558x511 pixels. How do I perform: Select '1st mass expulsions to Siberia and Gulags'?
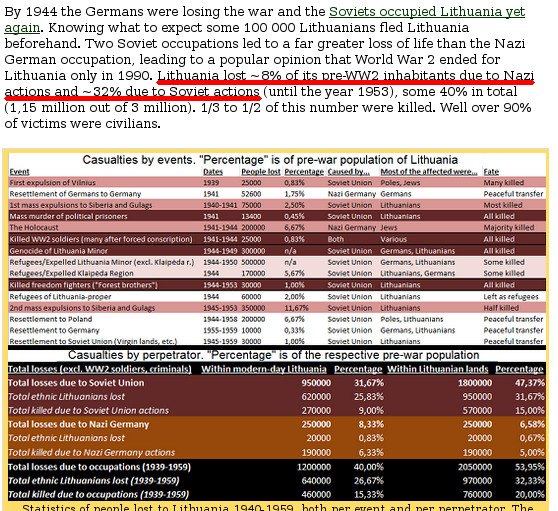coord(80,205)
